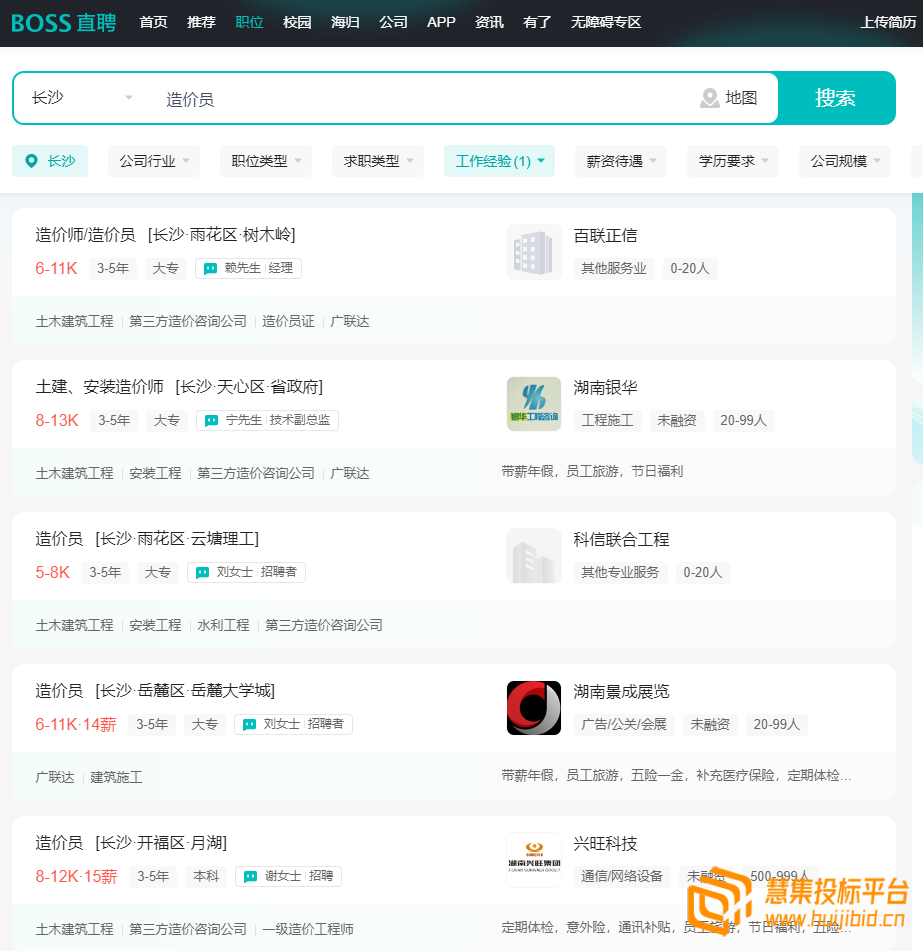Open 兴旺科技 company logo
Image resolution: width=923 pixels, height=951 pixels.
534,860
